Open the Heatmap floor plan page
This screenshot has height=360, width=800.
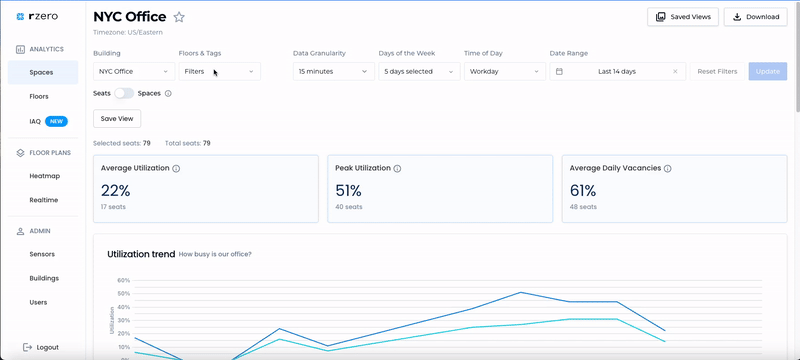click(x=44, y=176)
